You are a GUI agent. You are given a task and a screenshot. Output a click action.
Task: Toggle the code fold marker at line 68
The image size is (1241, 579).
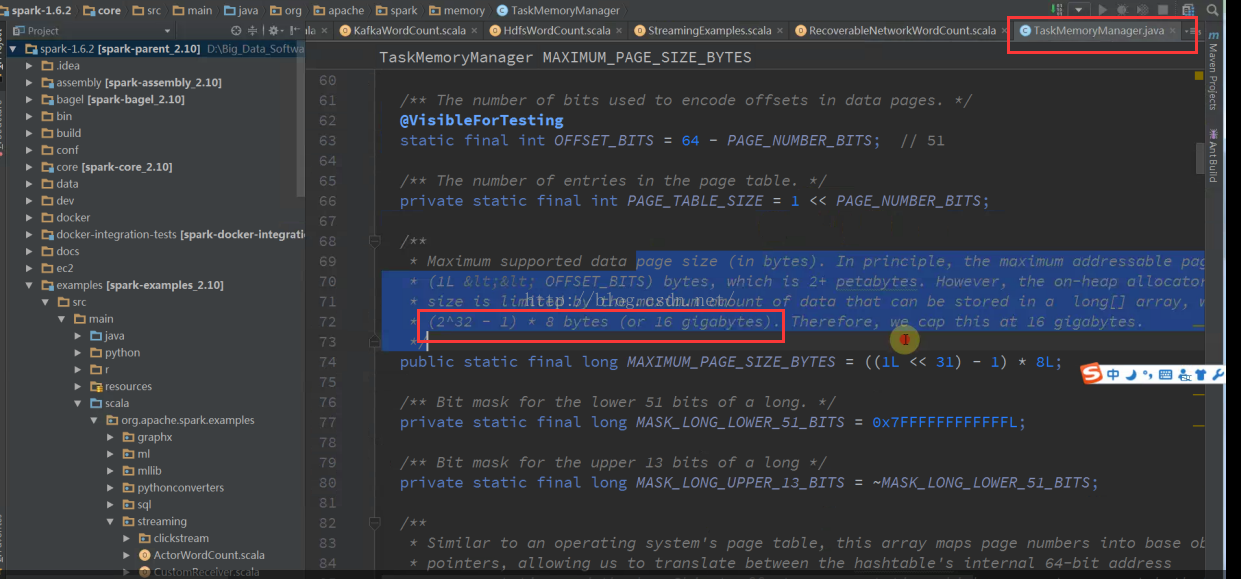click(x=374, y=241)
